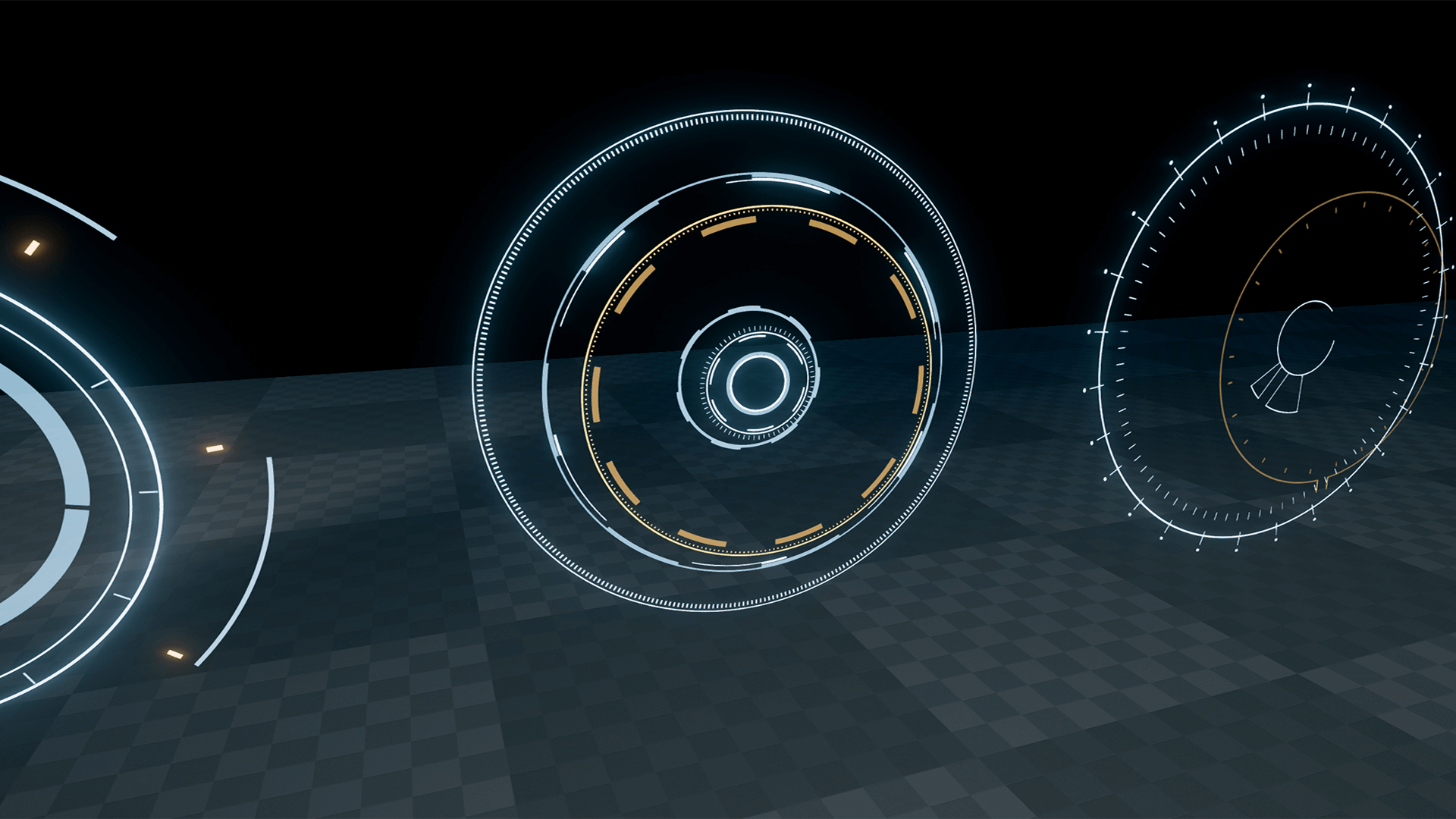Select the middle orange marker beside left HUD arc
1456x819 pixels.
pyautogui.click(x=215, y=449)
